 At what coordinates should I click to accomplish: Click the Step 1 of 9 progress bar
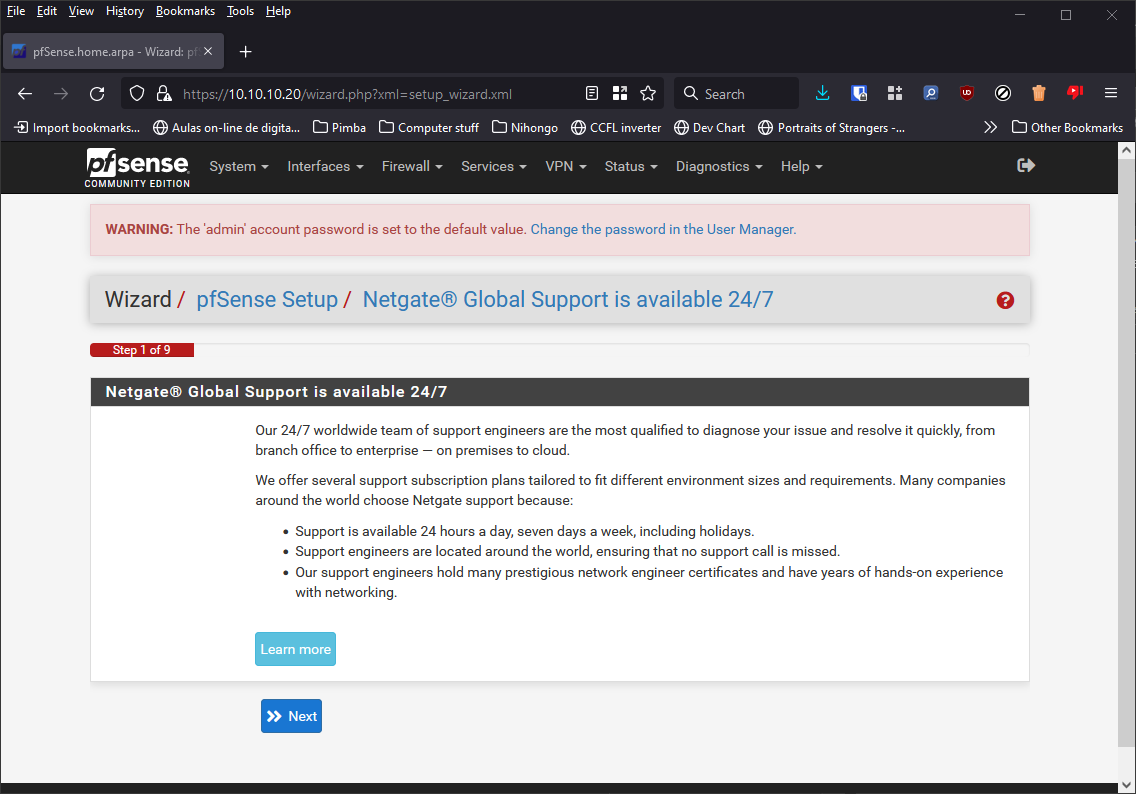pyautogui.click(x=141, y=349)
